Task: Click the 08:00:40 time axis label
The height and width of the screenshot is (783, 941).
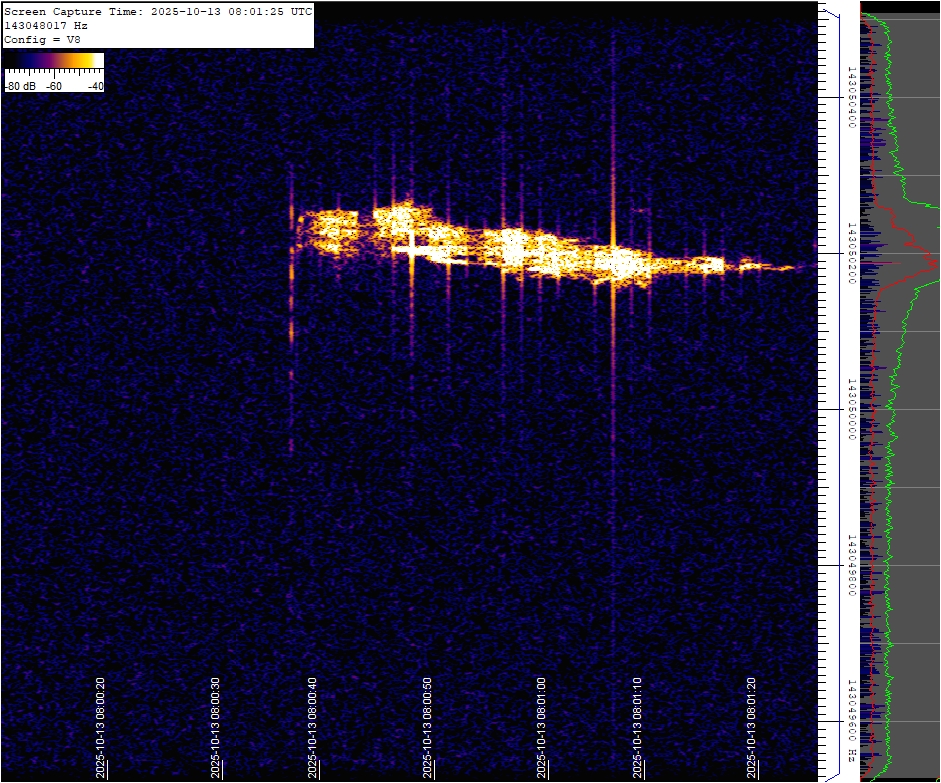Action: 313,727
